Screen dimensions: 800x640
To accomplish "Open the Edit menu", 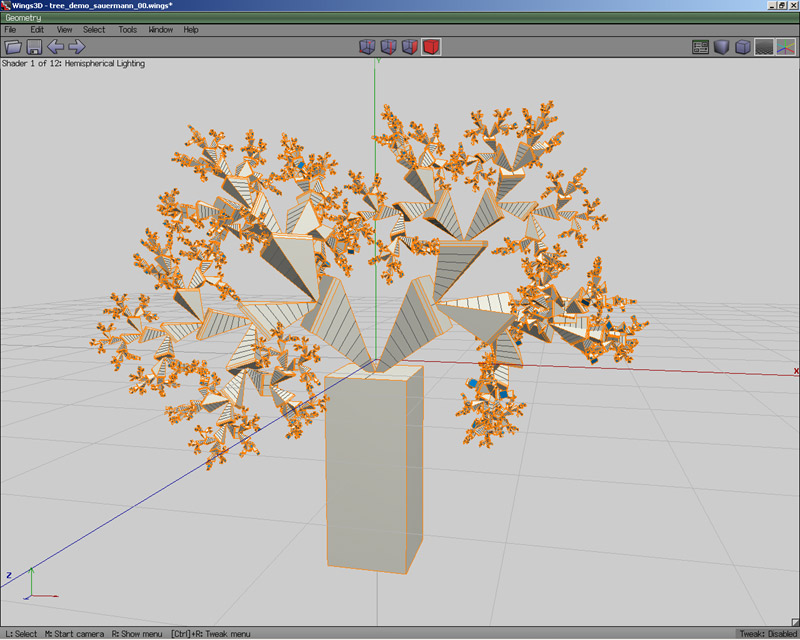I will [x=37, y=30].
